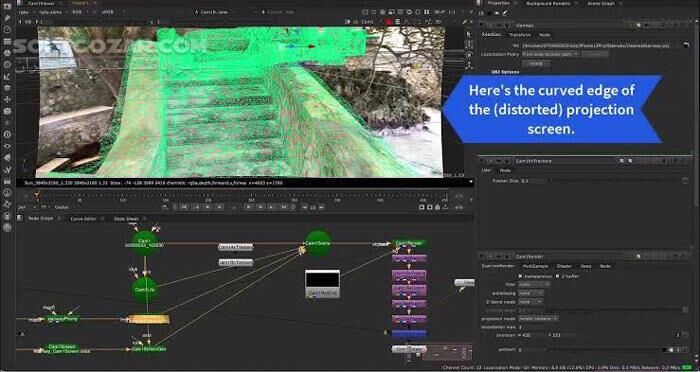700x372 pixels.
Task: Open the User tab in Cam1ArTrackers properties
Action: 486,170
